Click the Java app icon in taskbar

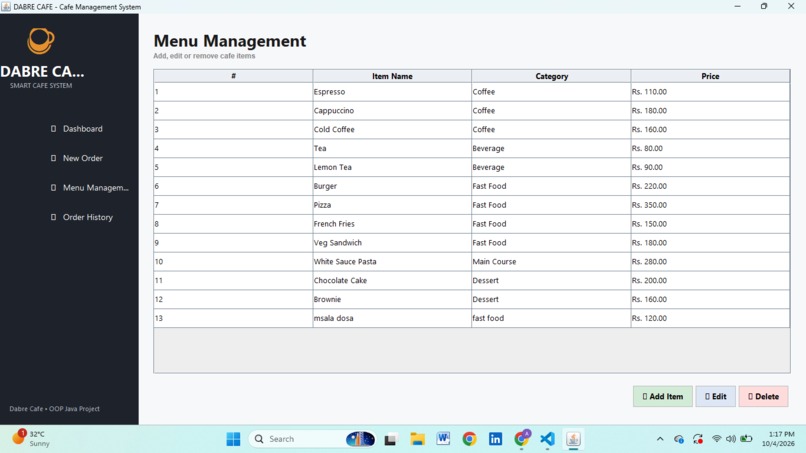tap(573, 439)
